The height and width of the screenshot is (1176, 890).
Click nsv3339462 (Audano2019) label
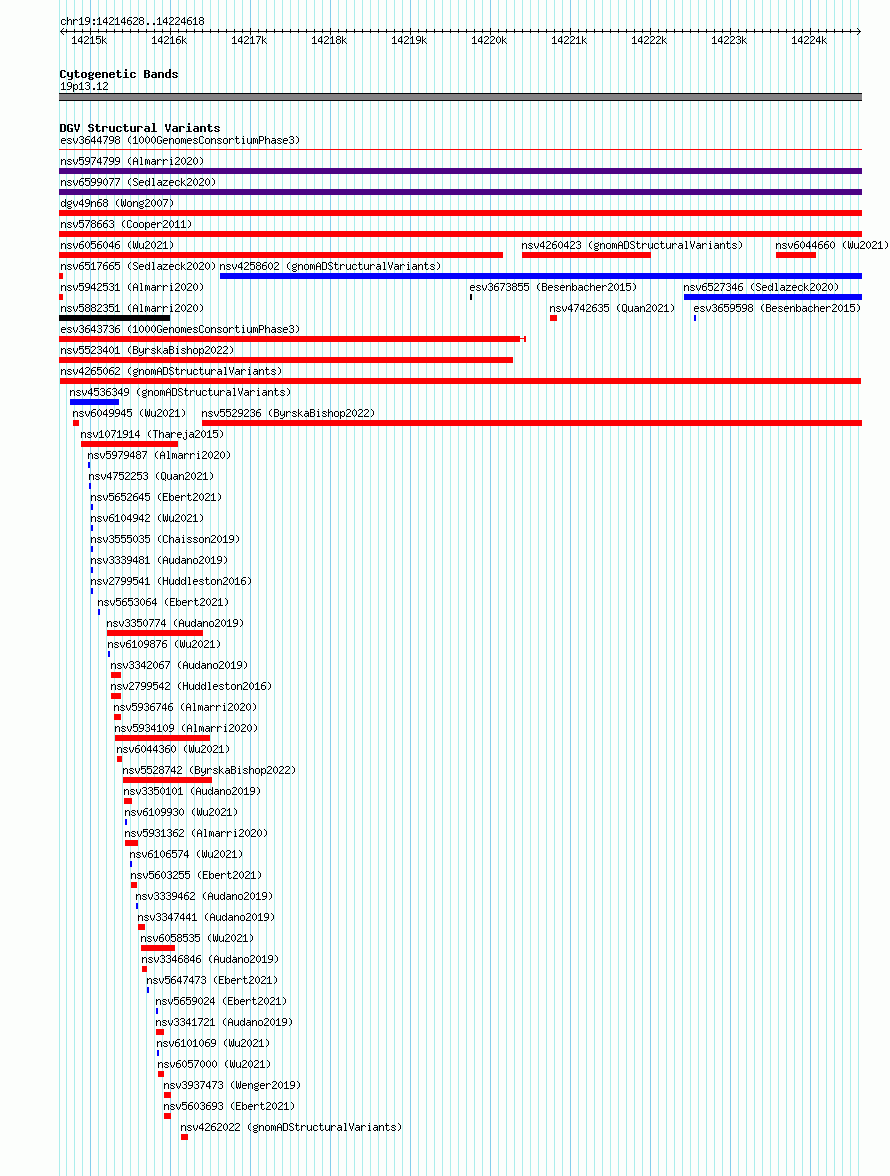click(x=204, y=896)
